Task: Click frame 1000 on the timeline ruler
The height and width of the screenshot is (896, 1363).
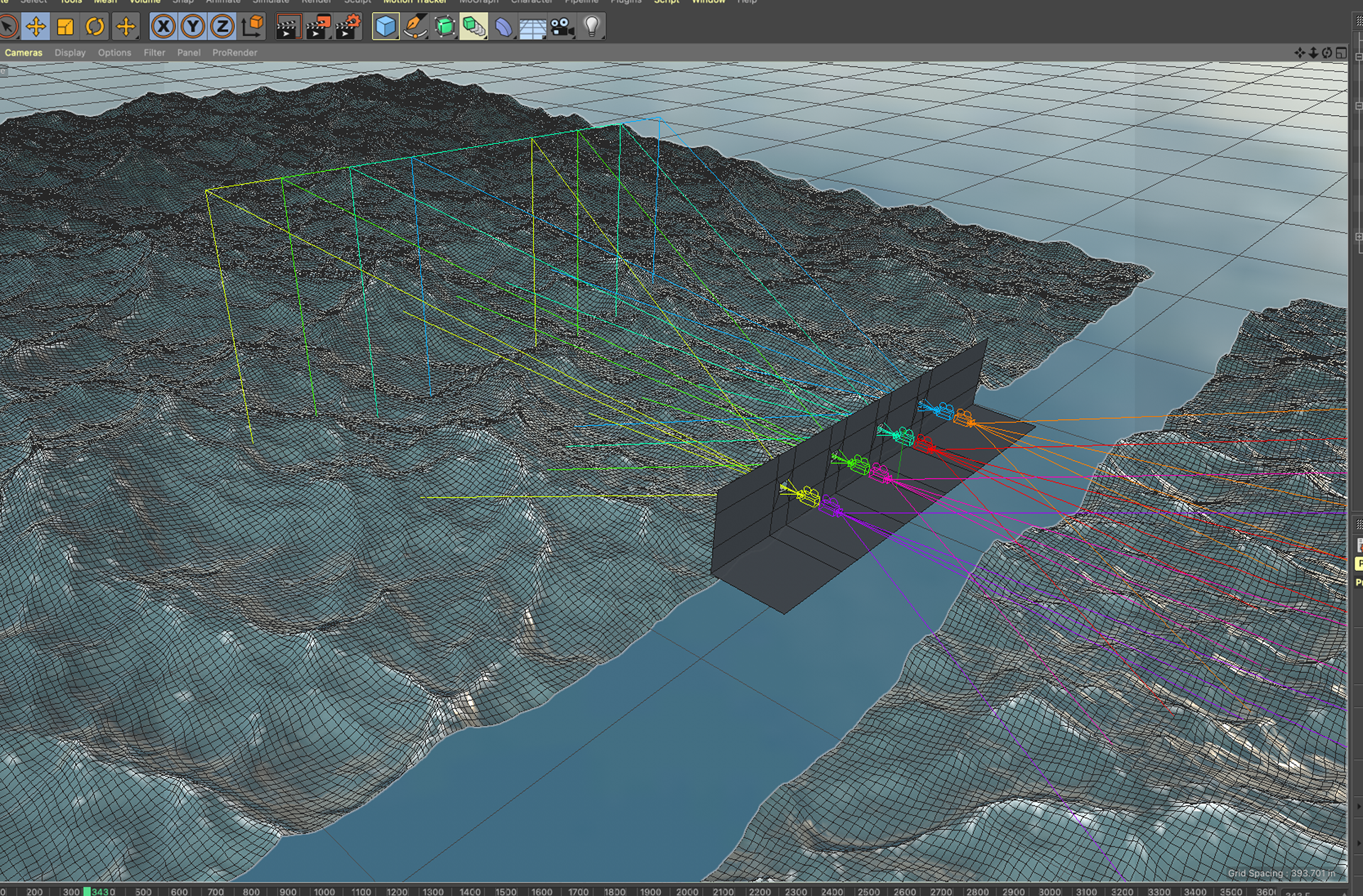Action: tap(324, 891)
